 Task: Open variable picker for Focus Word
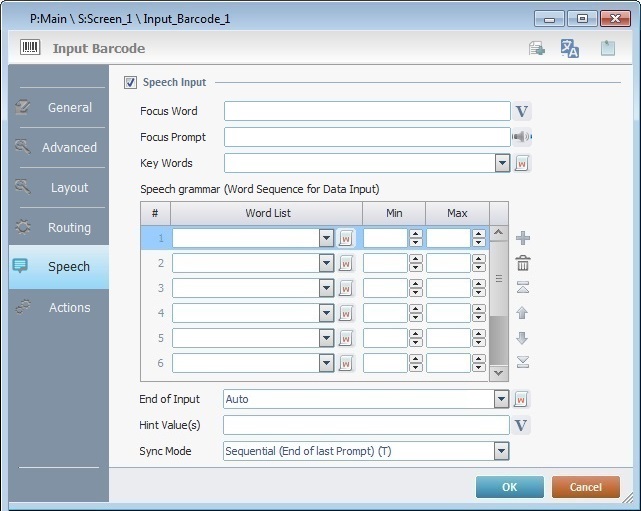(522, 111)
